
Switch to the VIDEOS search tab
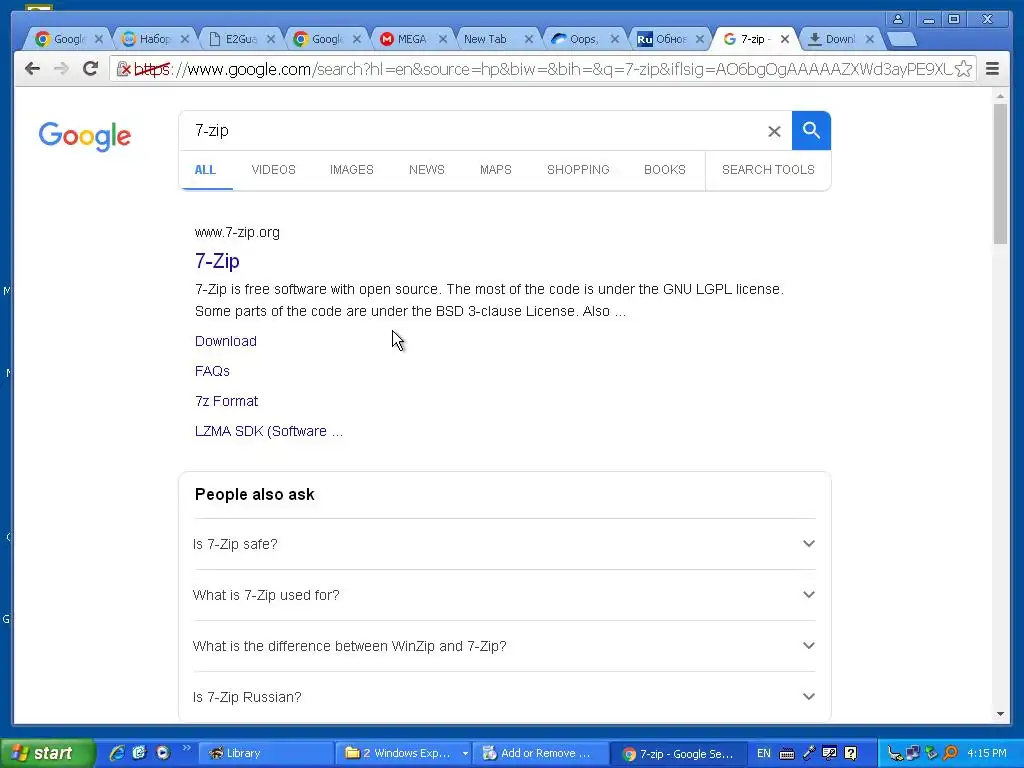pos(274,170)
